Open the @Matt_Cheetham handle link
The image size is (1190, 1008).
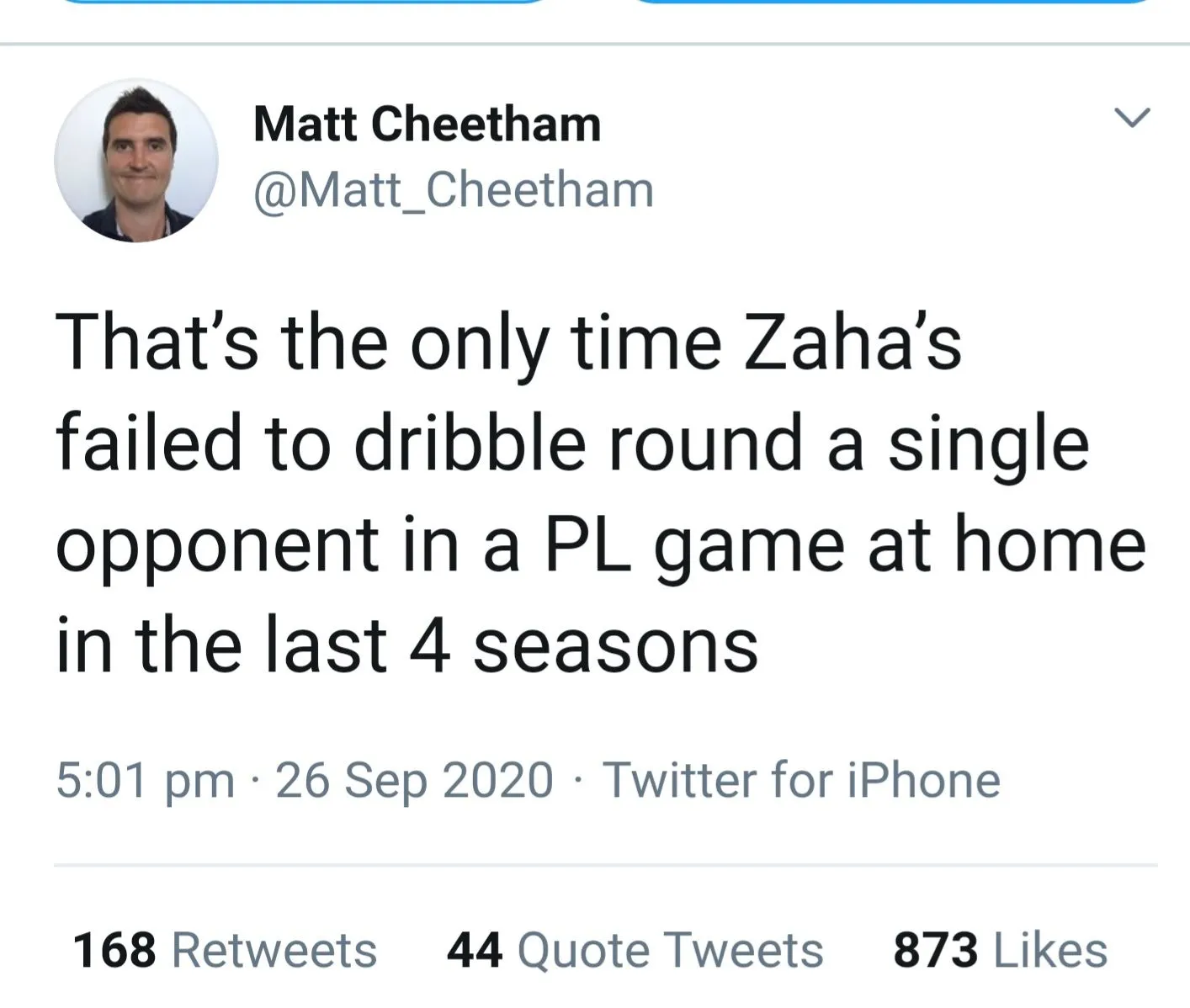coord(453,189)
